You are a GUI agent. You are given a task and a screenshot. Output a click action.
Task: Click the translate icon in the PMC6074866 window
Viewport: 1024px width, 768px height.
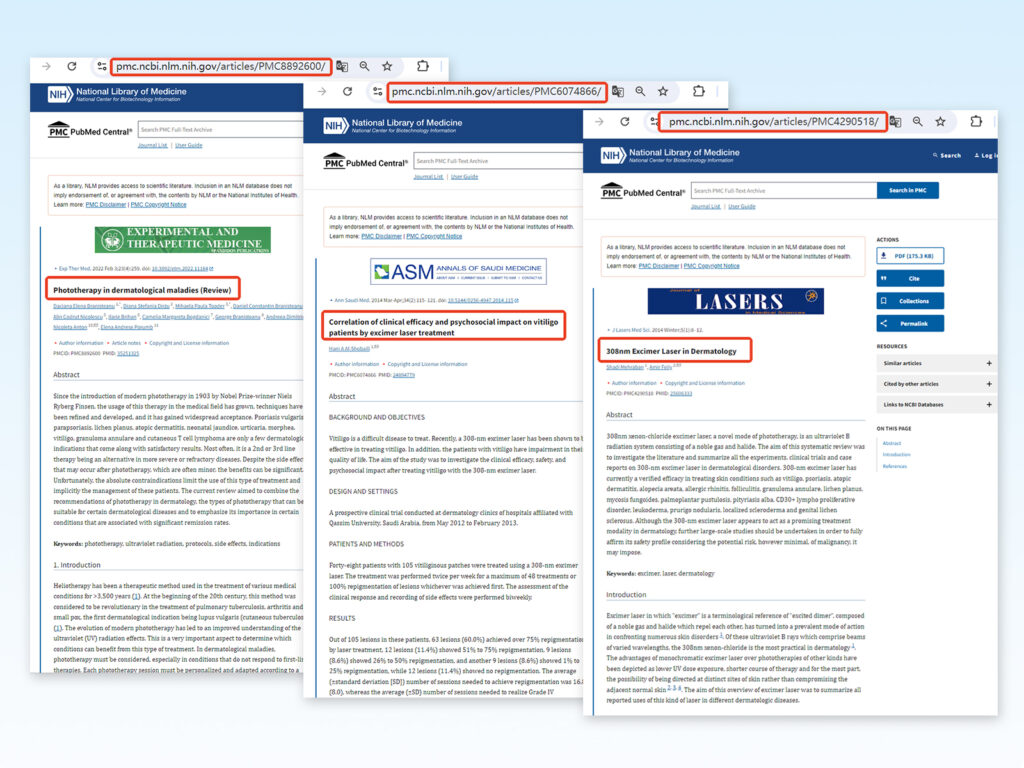pyautogui.click(x=617, y=91)
